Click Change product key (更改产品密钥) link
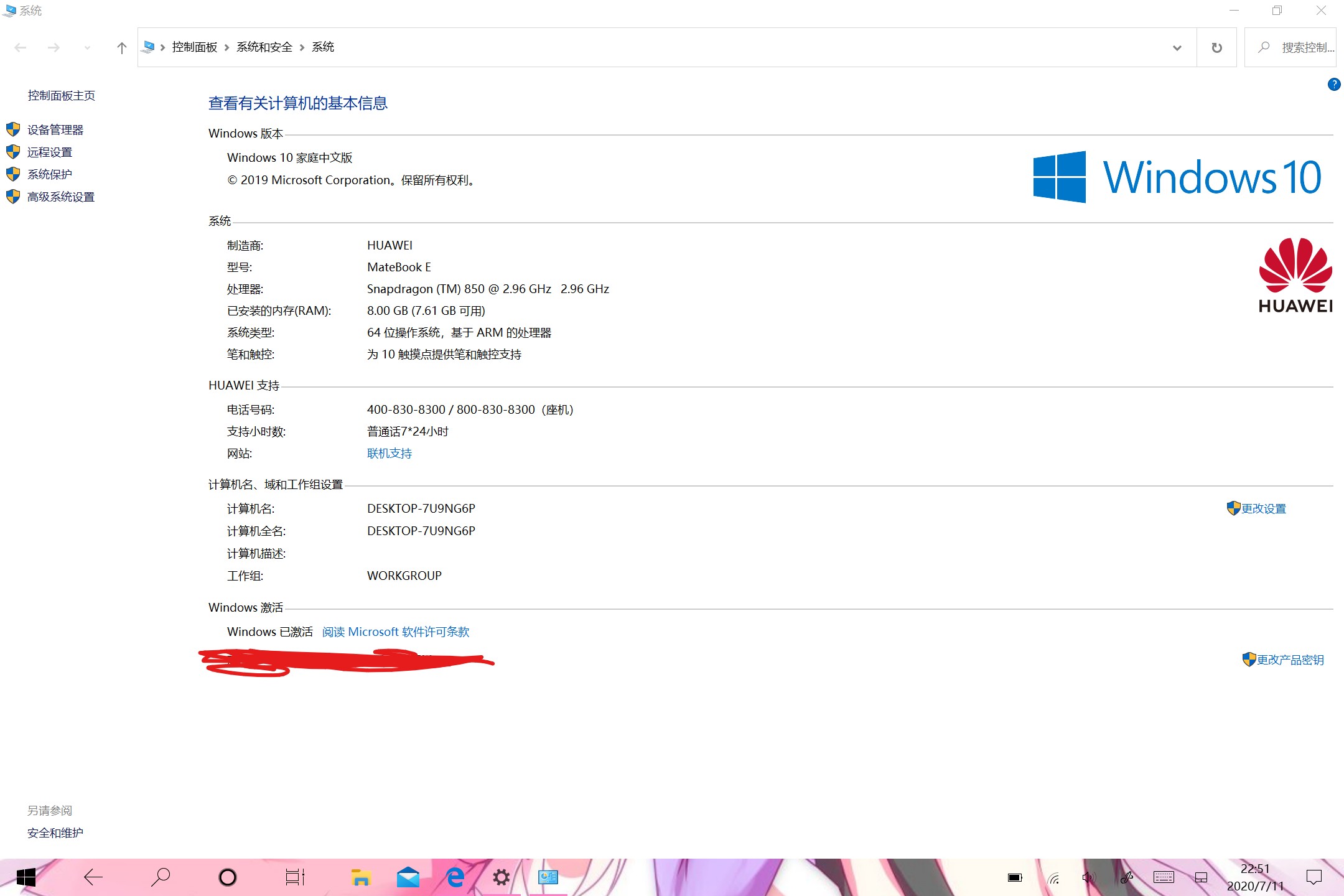Image resolution: width=1344 pixels, height=896 pixels. tap(1290, 660)
